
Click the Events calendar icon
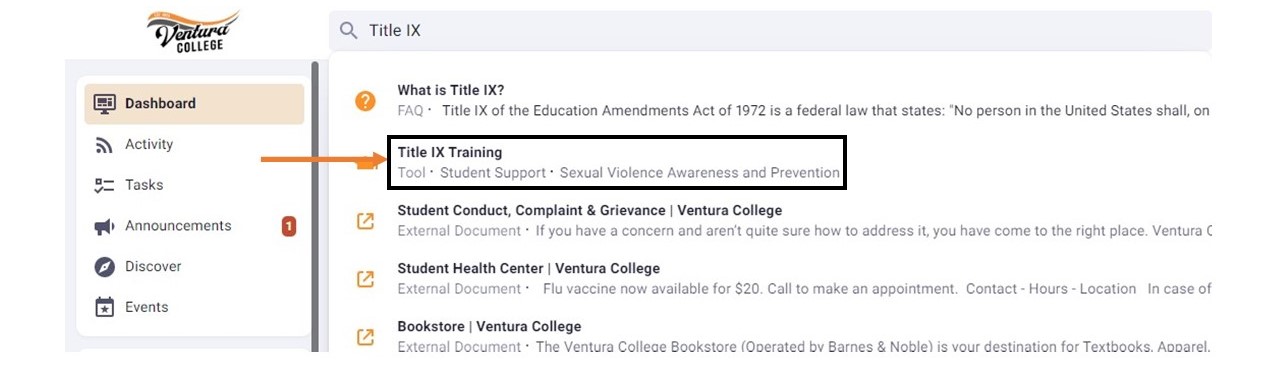(104, 307)
